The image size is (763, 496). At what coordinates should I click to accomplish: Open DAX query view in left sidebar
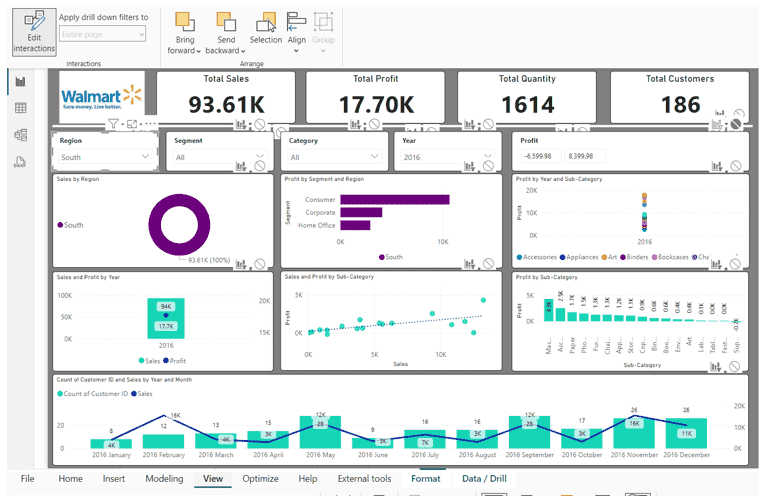point(20,162)
